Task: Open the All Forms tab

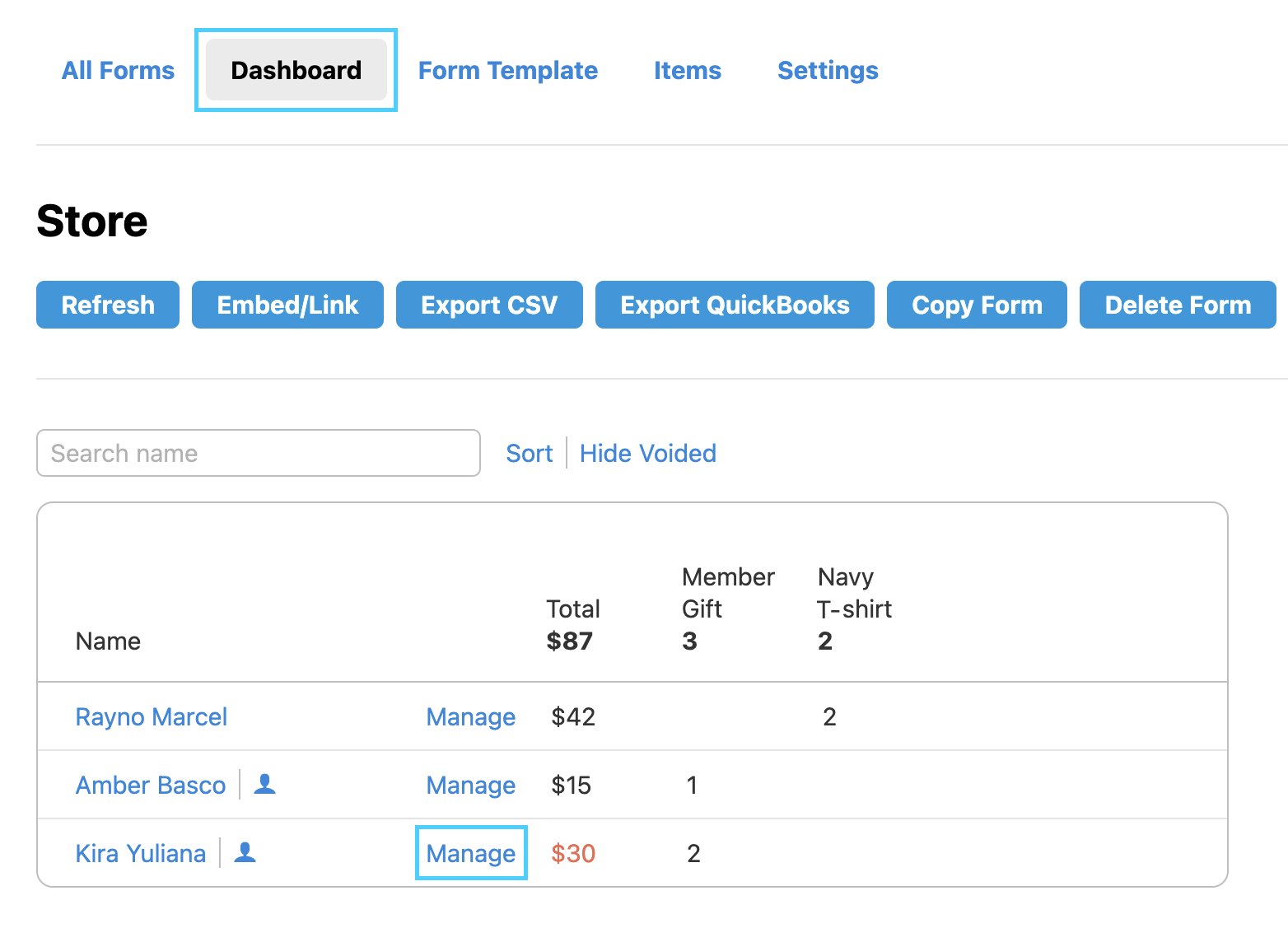Action: 119,71
